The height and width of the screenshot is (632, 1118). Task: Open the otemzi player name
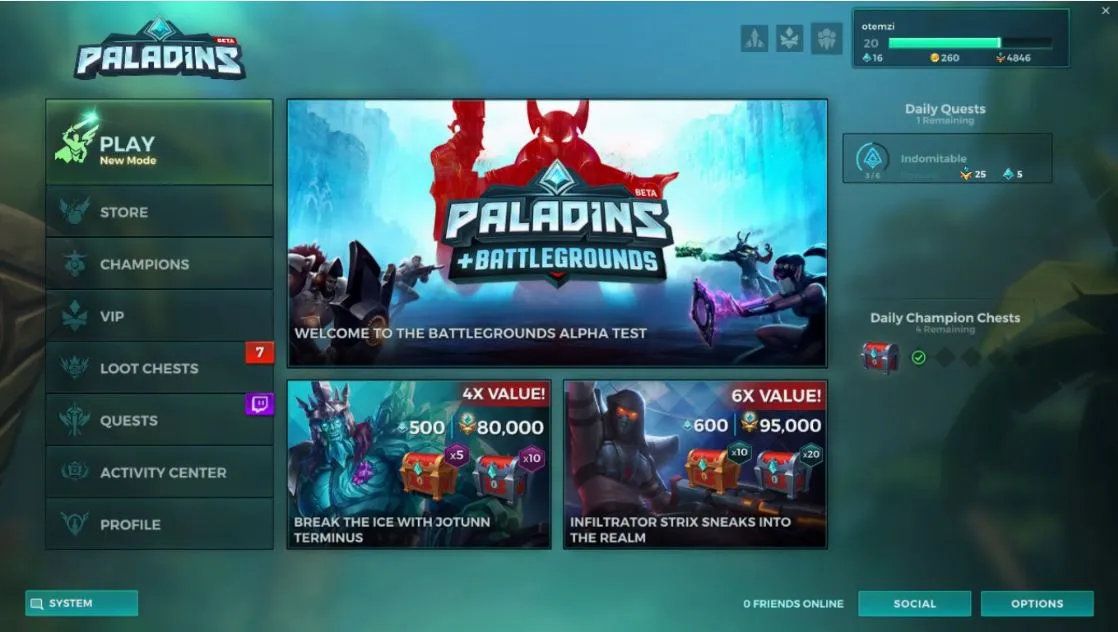(878, 26)
